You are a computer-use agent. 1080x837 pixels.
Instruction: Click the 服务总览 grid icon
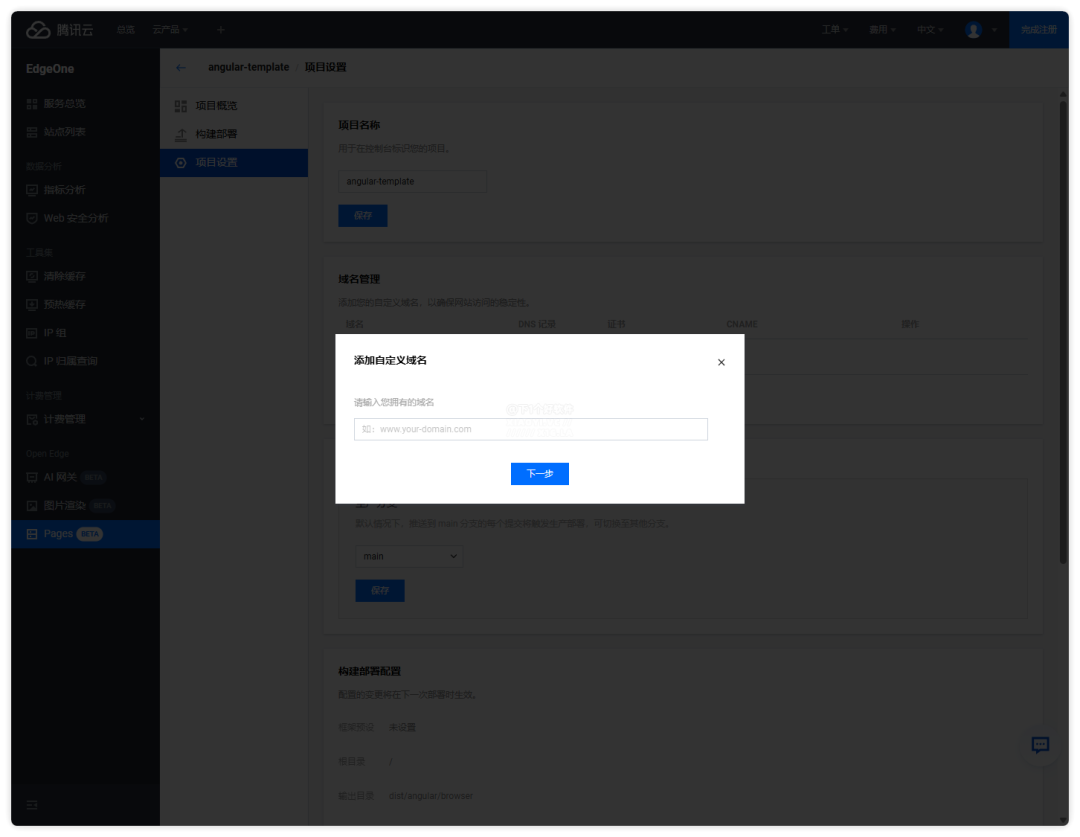coord(32,103)
